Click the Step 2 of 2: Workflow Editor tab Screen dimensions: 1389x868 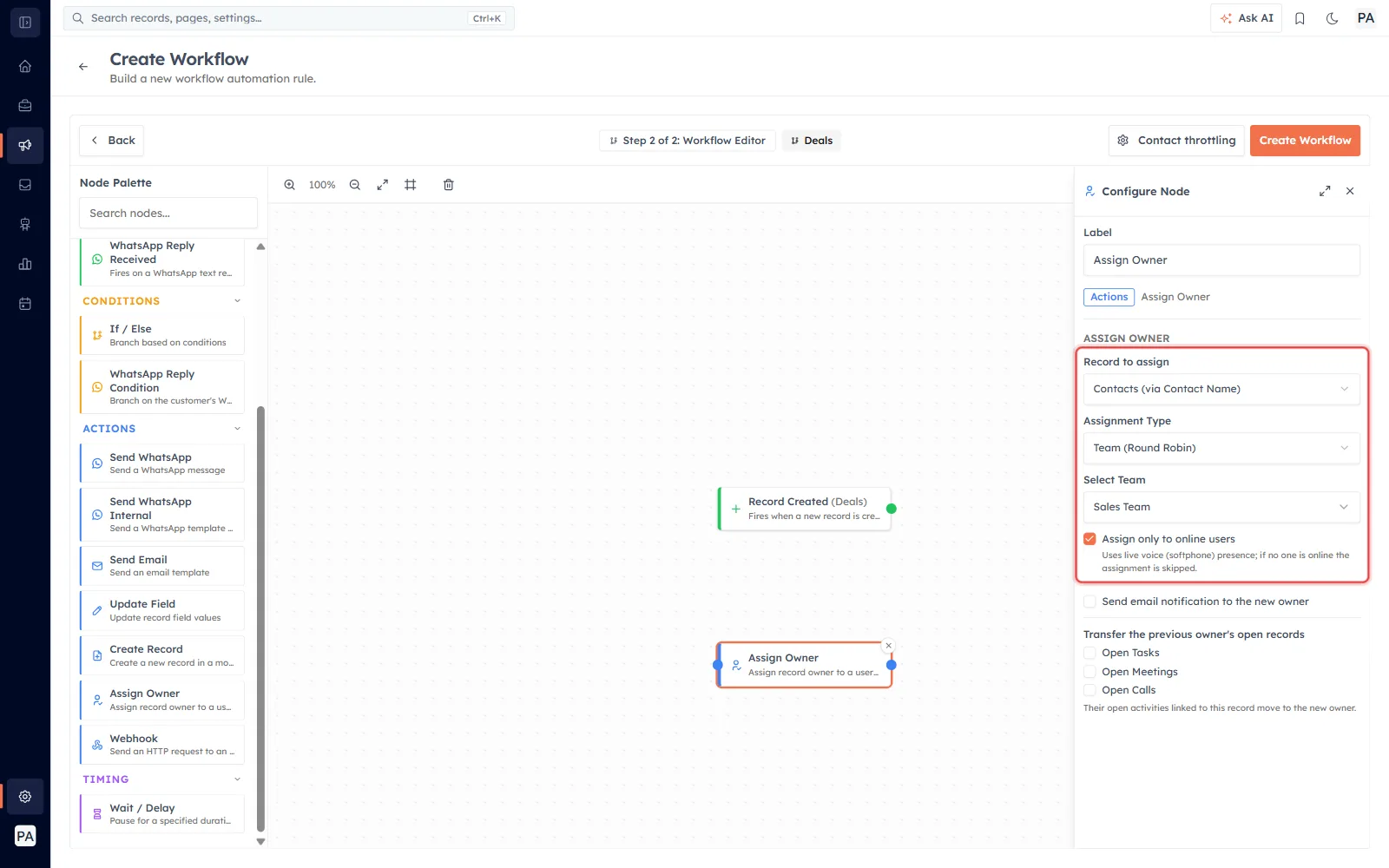click(x=688, y=141)
